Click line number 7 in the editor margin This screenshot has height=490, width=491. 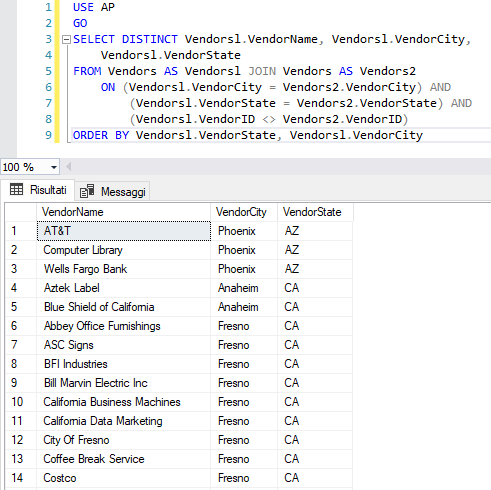(49, 103)
